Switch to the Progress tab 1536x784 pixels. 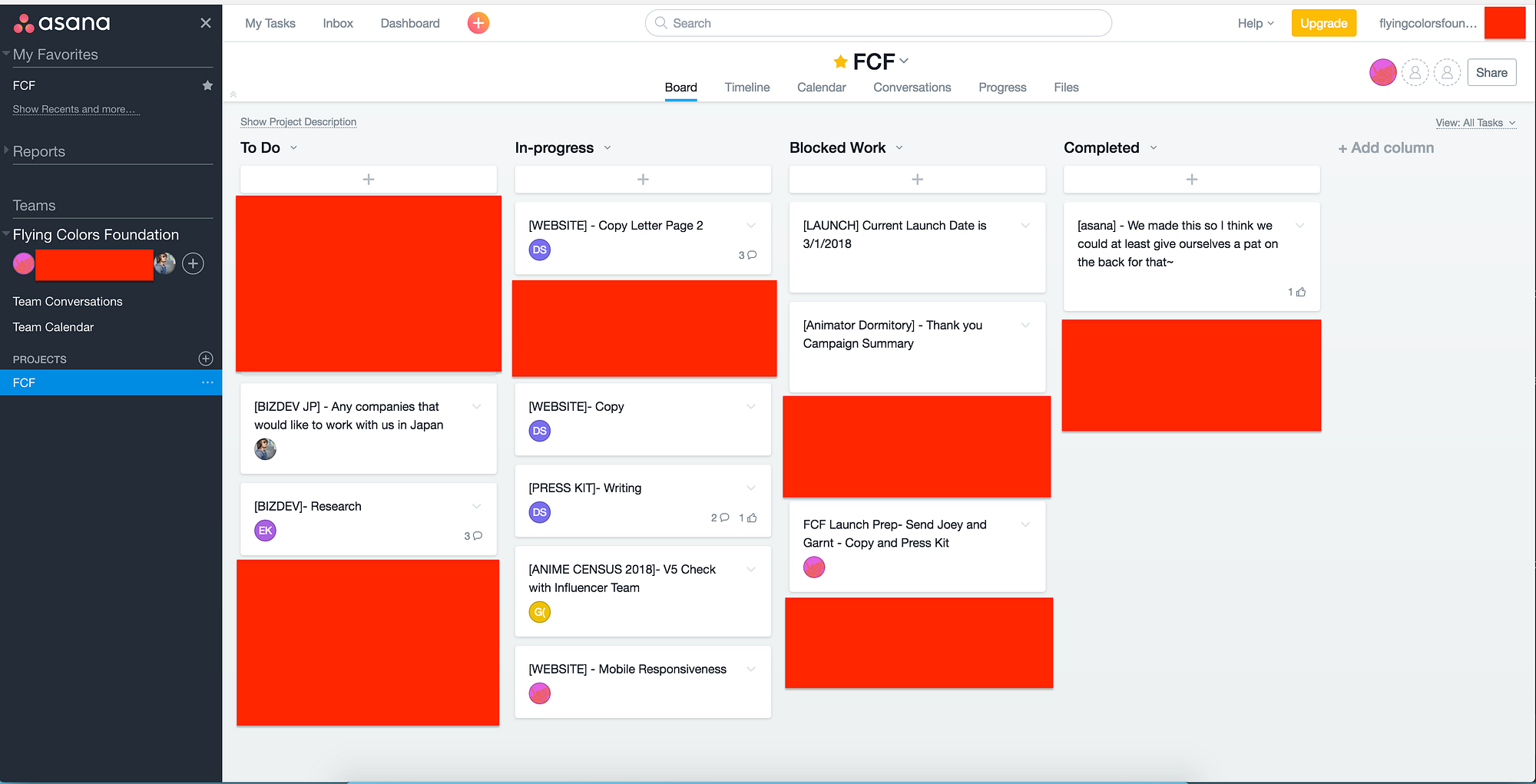coord(1002,88)
